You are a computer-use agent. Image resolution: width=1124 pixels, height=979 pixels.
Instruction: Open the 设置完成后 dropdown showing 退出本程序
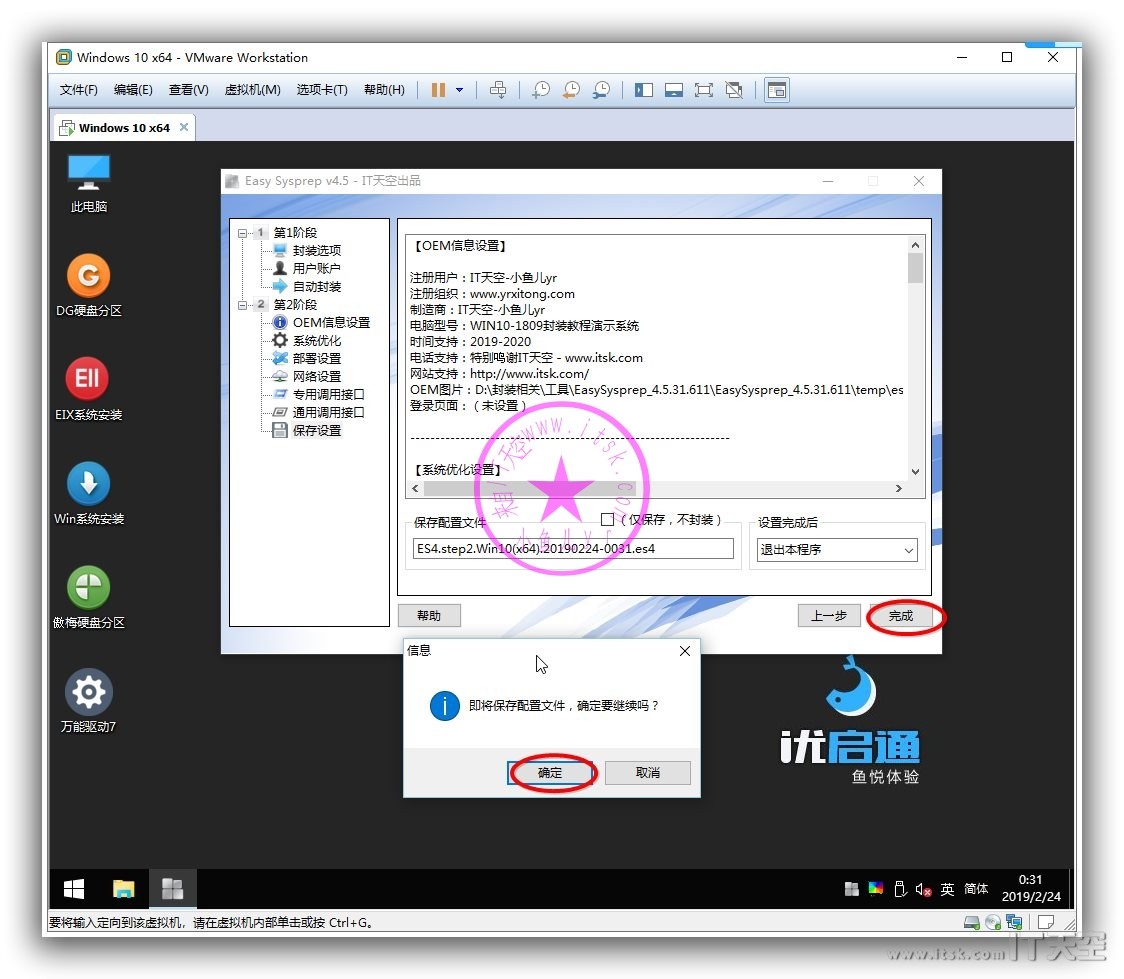point(837,550)
